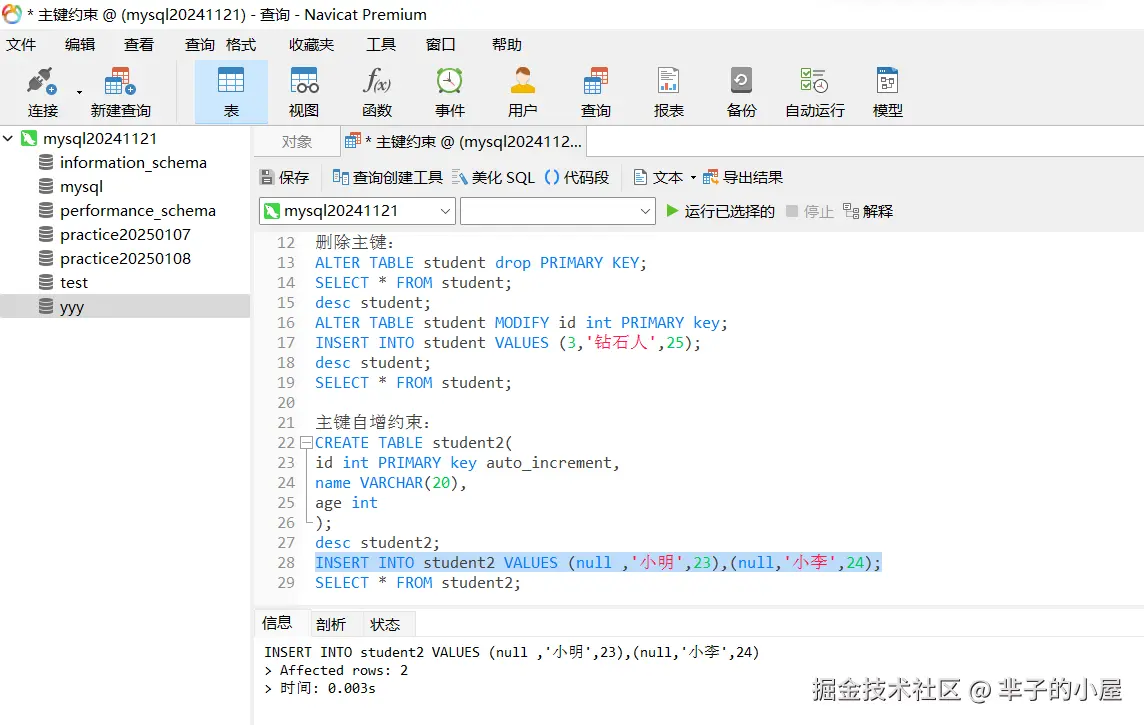The image size is (1144, 725).
Task: Click line number 20 in the gutter
Action: click(x=286, y=403)
